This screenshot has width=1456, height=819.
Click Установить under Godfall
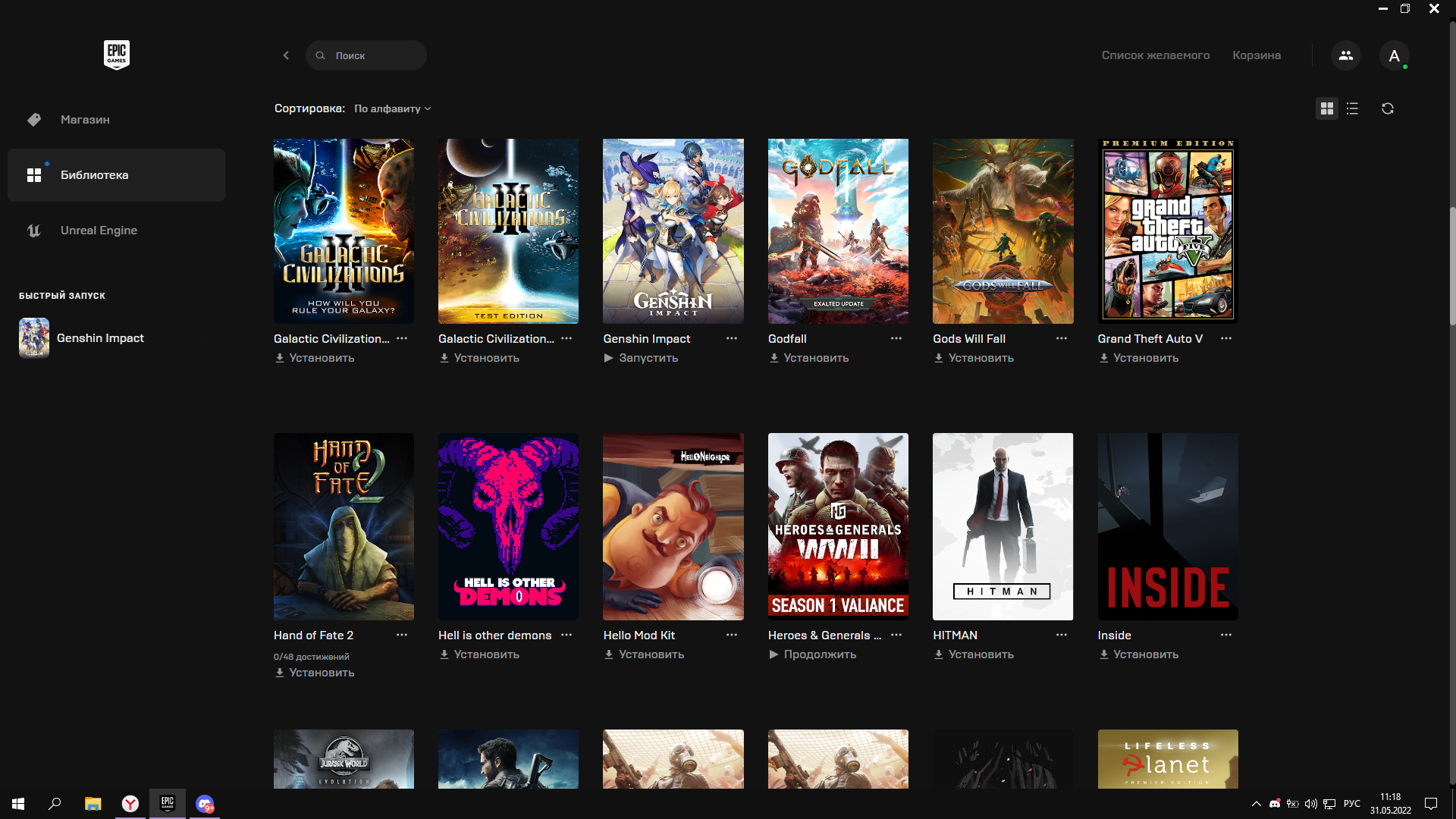[808, 358]
